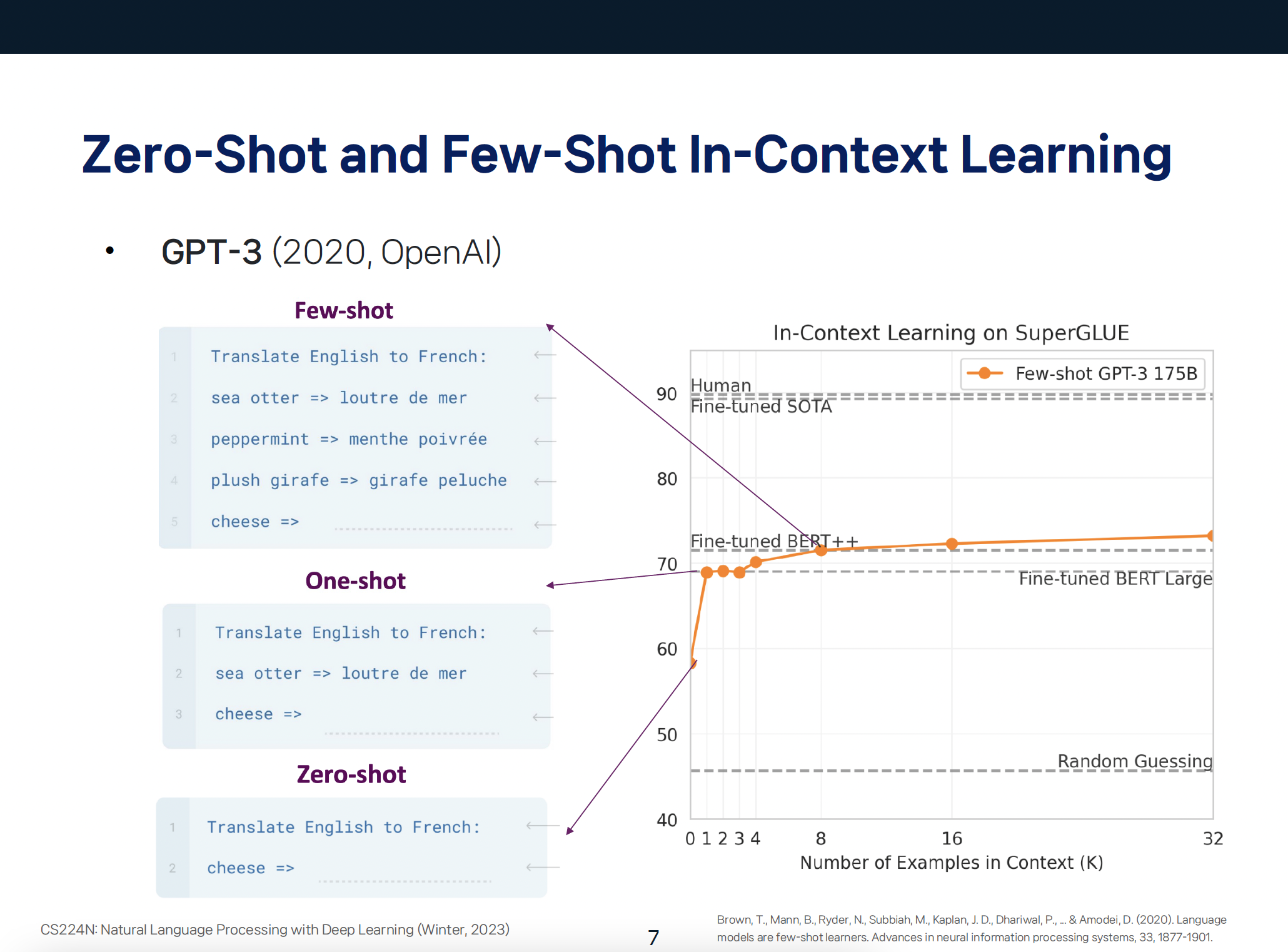Click the arrow beside 'sea otter' in Few-shot box

(545, 398)
